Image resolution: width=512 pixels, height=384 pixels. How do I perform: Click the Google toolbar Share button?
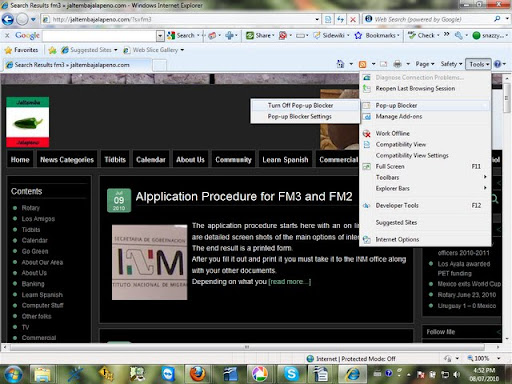coord(260,35)
